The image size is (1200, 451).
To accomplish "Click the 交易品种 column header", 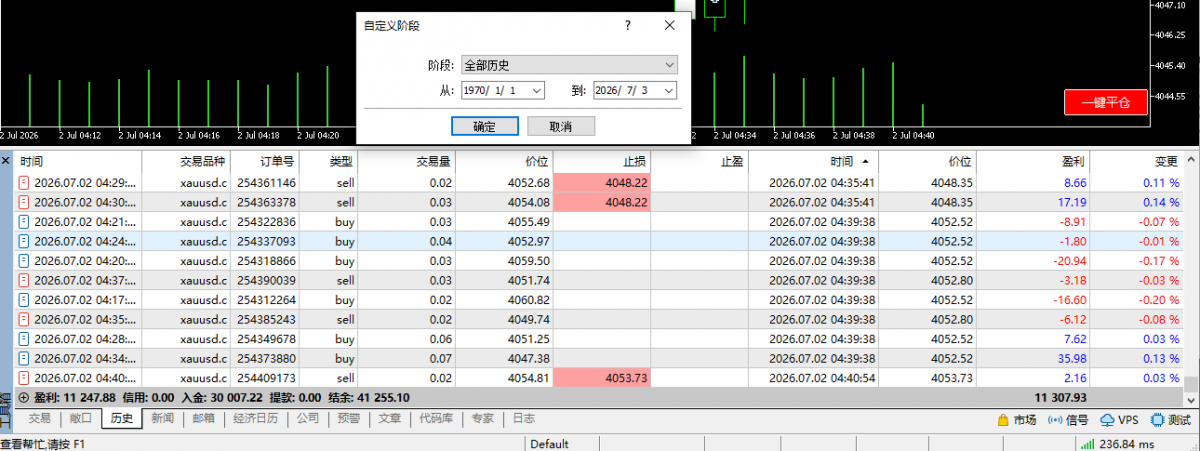I will [187, 161].
